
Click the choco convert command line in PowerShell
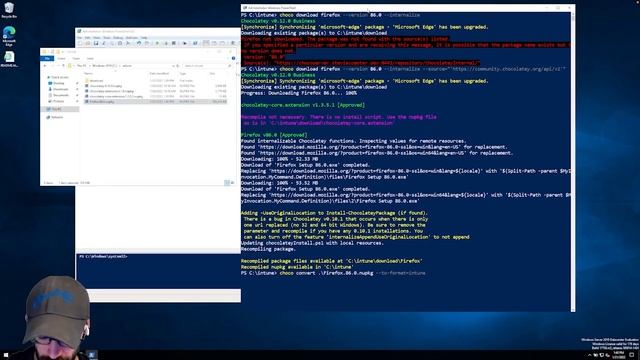tap(333, 273)
